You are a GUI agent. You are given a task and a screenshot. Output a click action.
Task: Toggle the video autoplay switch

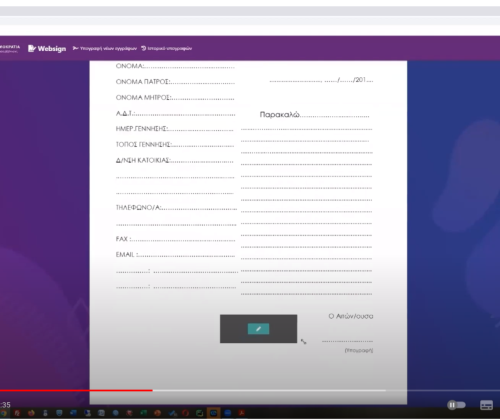pyautogui.click(x=456, y=405)
